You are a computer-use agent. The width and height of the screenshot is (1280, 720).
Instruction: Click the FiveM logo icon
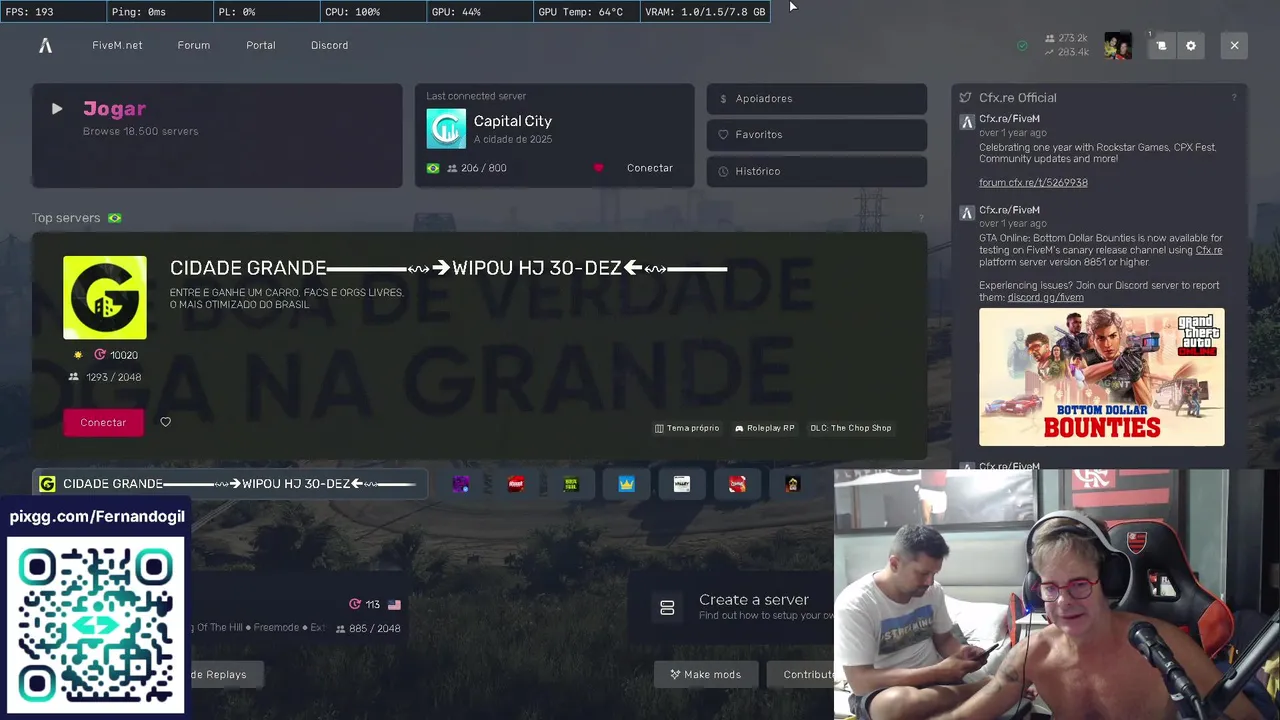pos(45,45)
